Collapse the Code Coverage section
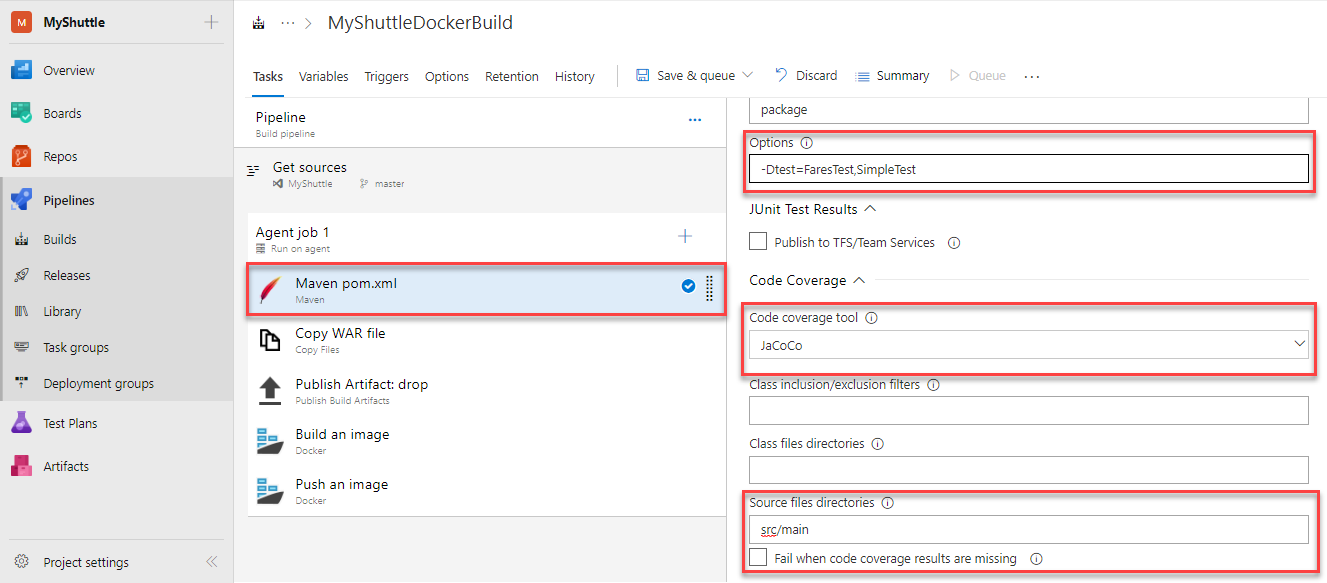The image size is (1327, 583). 858,280
